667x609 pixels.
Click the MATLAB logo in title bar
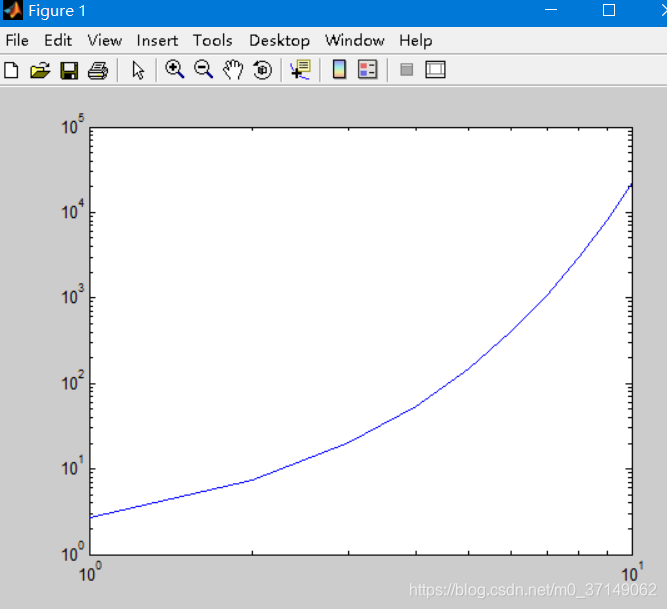click(x=13, y=10)
